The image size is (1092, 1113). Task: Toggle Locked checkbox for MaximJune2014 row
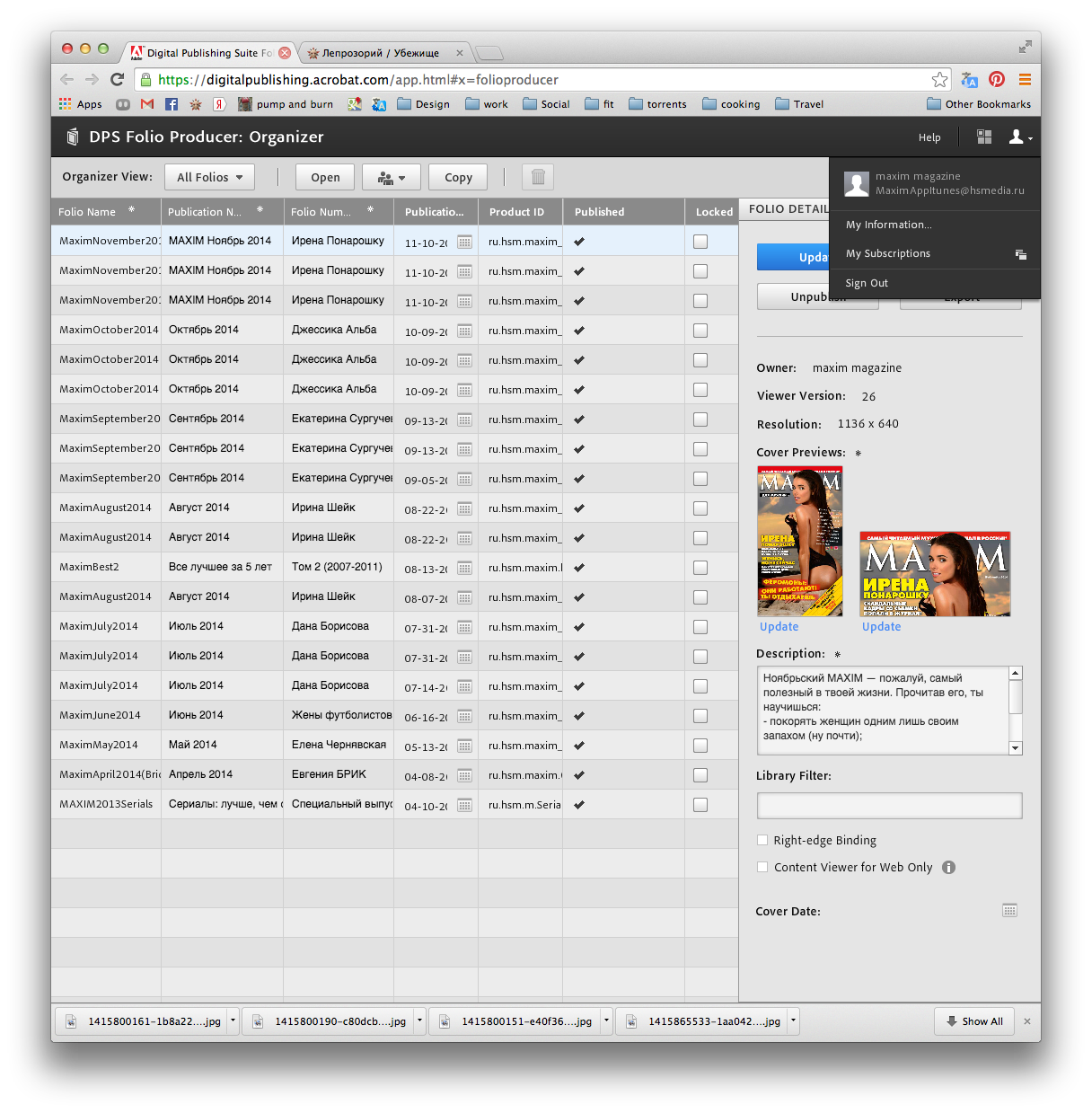pos(700,716)
